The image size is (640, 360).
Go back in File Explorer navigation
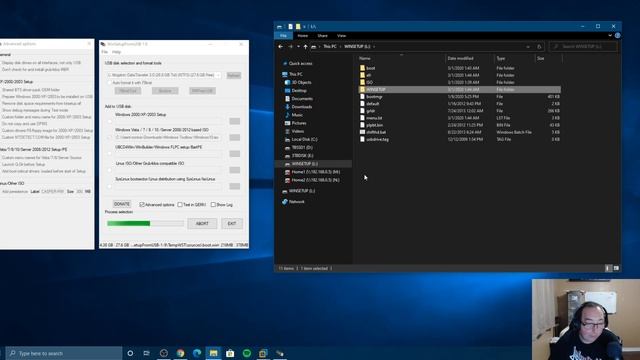pos(280,47)
